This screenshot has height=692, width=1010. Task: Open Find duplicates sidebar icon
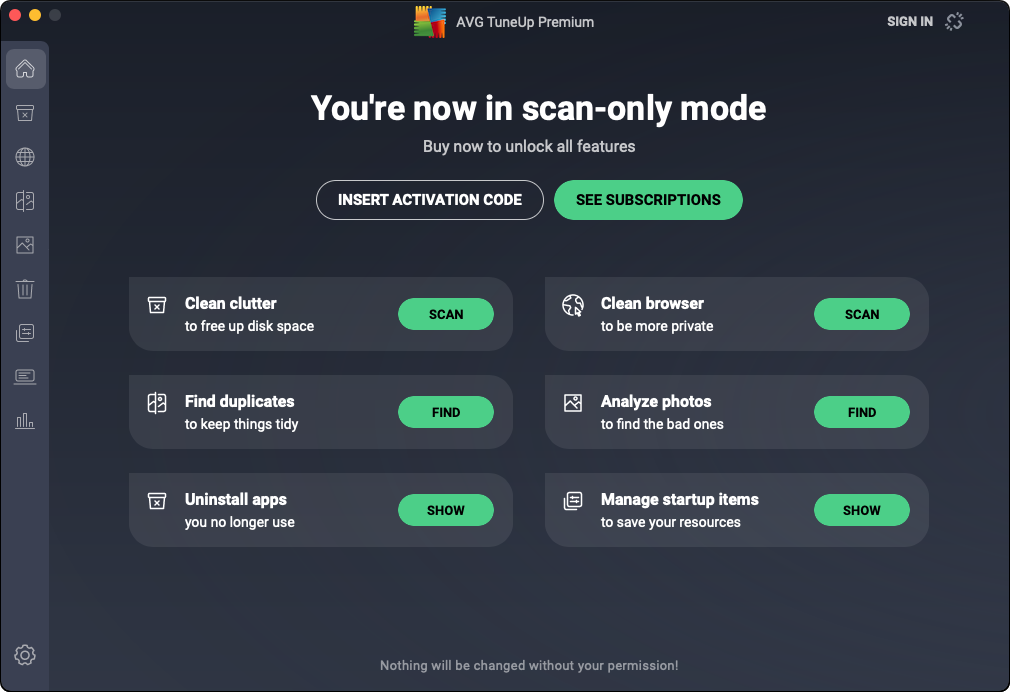point(25,201)
